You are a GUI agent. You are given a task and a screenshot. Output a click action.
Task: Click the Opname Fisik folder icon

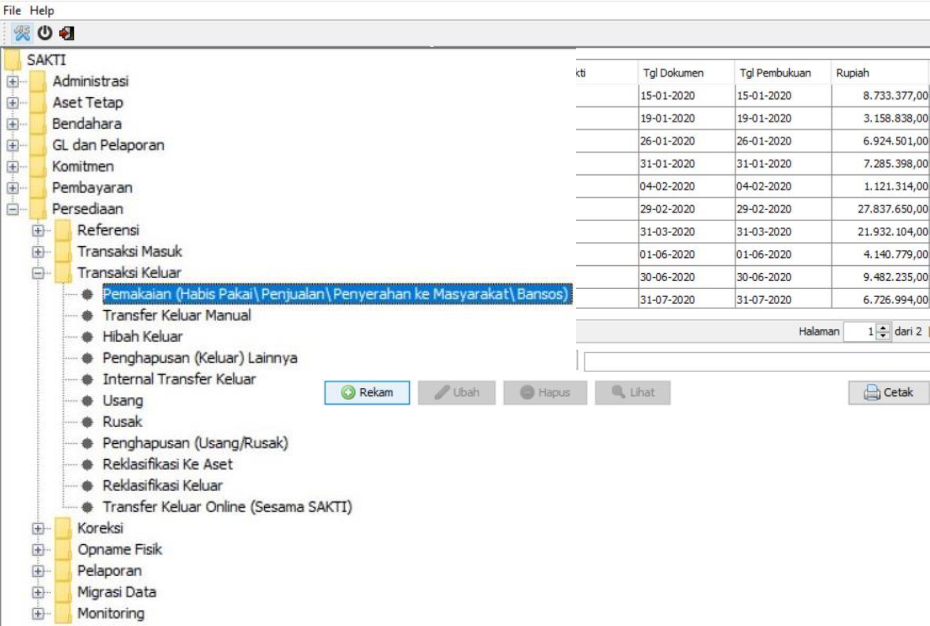[63, 549]
